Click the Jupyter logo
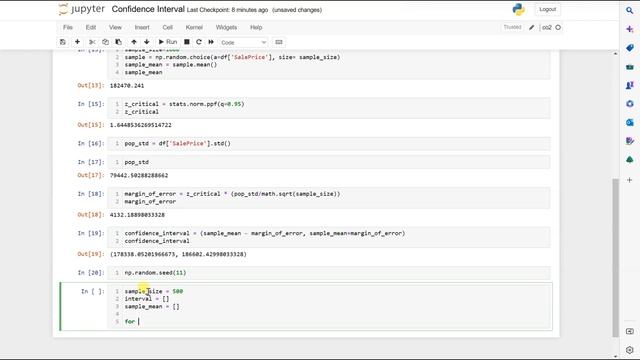Screen dimensions: 640x360 pyautogui.click(x=82, y=9)
